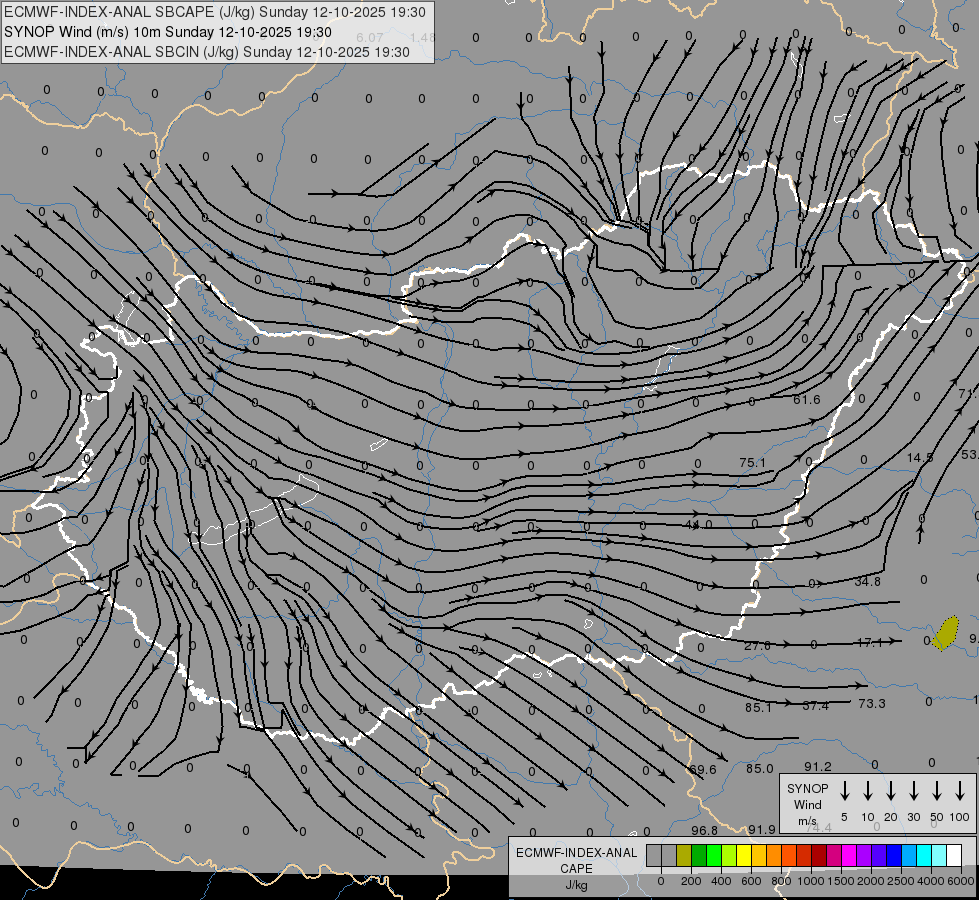The image size is (979, 900).
Task: Click the wind legend arrow above 50
Action: (x=937, y=791)
